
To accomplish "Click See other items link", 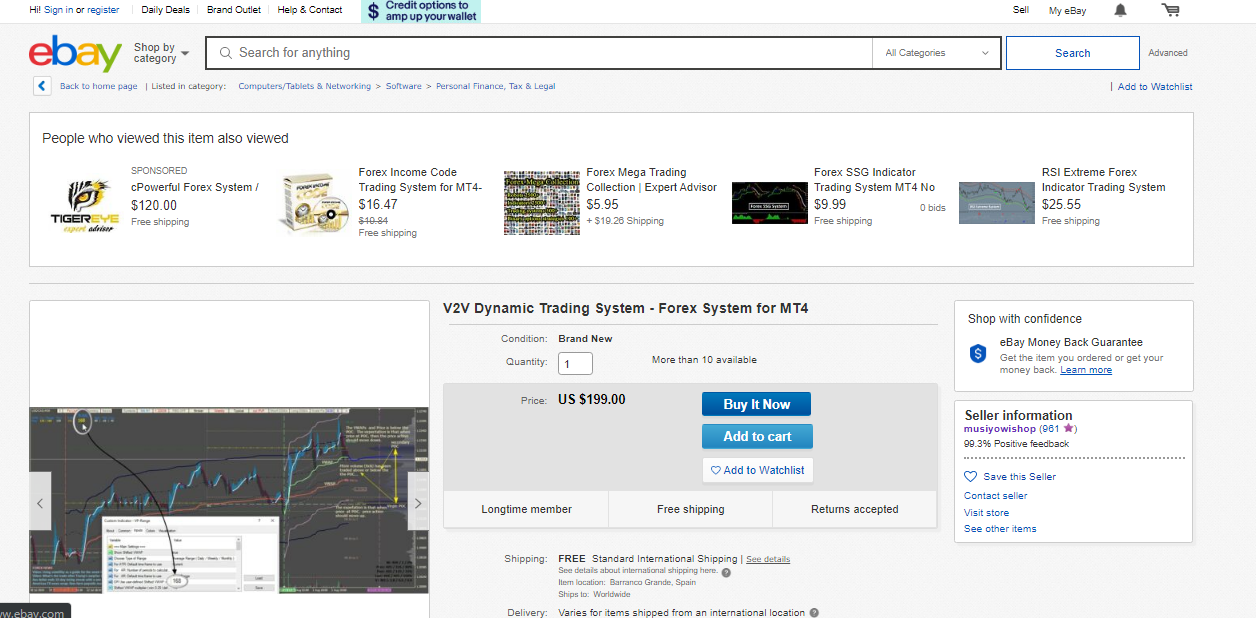I will point(1000,529).
